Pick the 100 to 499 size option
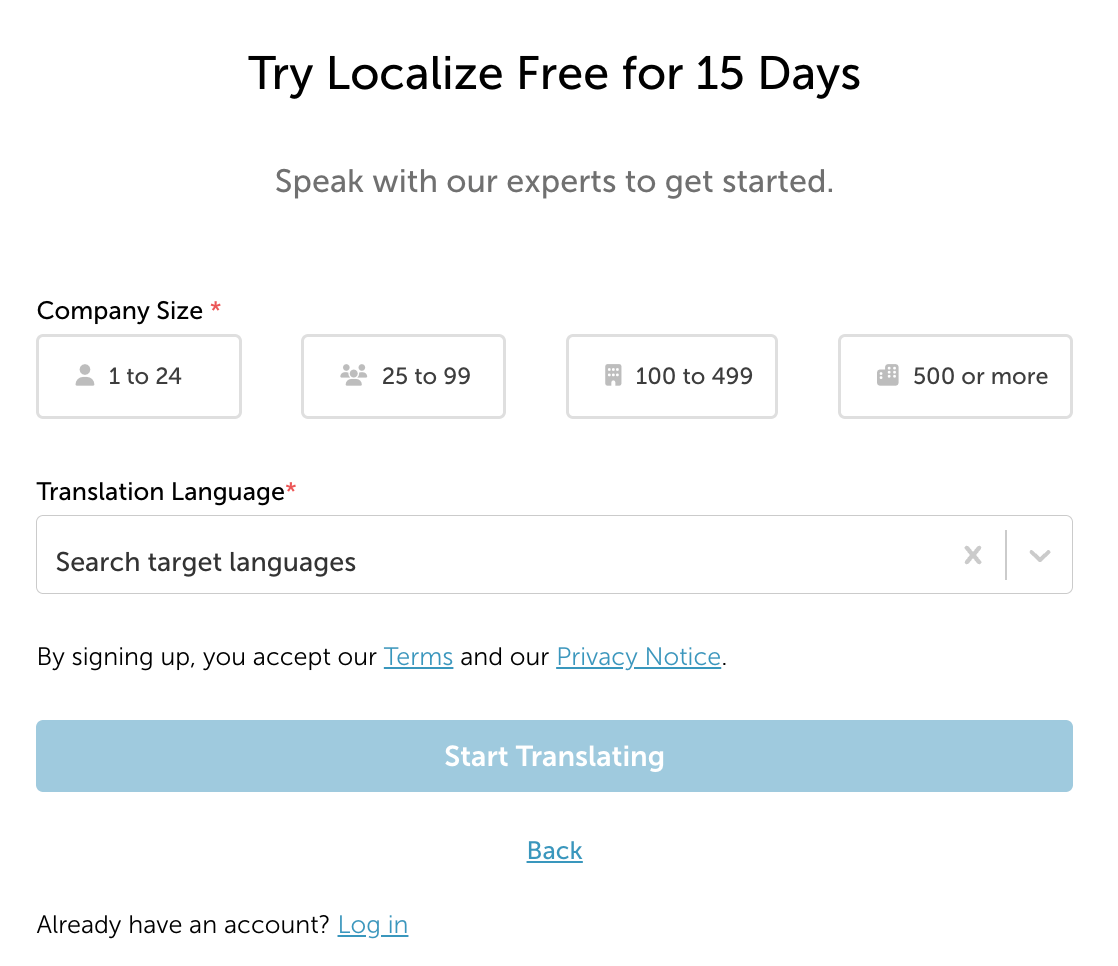 pos(672,376)
